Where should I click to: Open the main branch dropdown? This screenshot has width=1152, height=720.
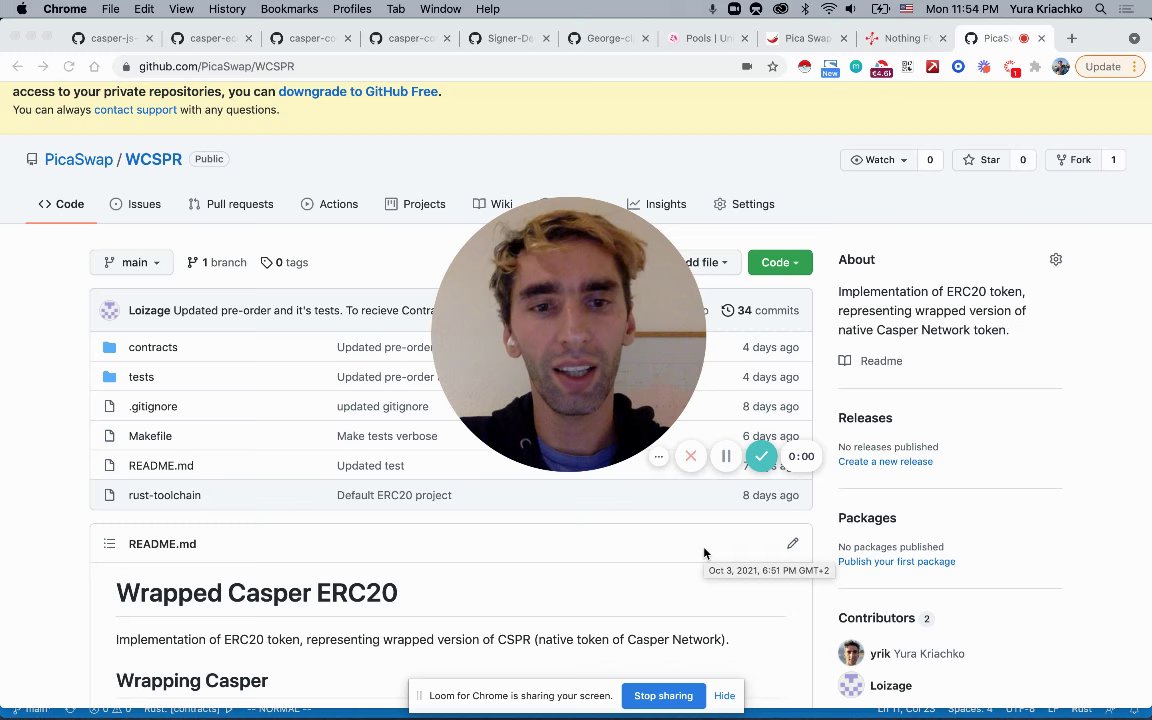tap(132, 262)
